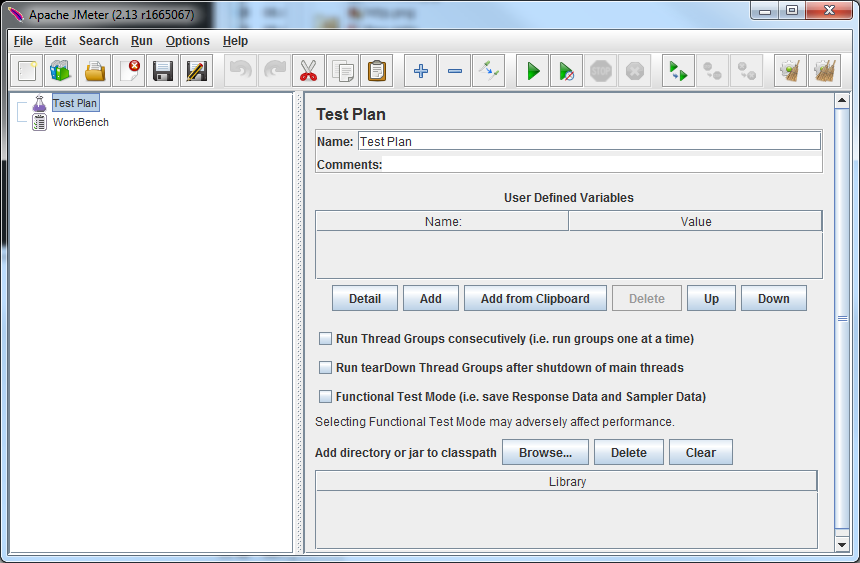Click the Comments text field
Screen dimensions: 860x563
pos(602,165)
